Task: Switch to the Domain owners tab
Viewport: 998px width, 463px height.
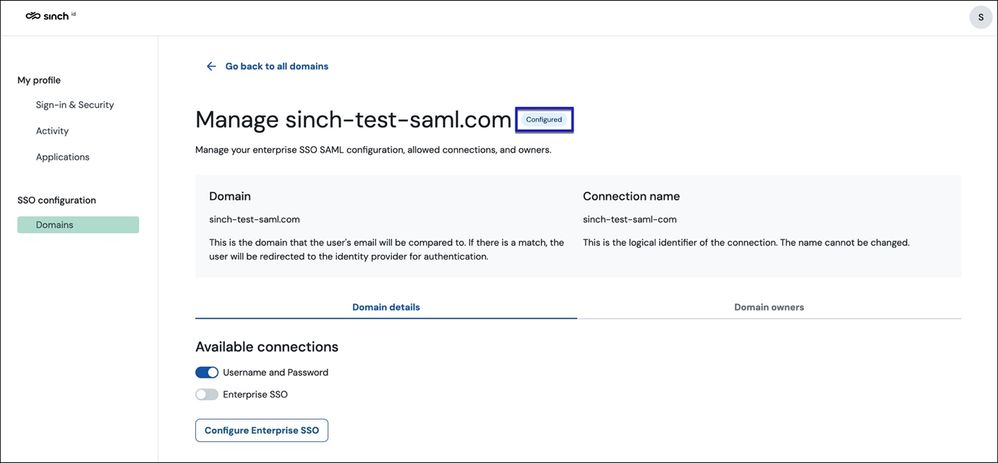Action: point(769,307)
